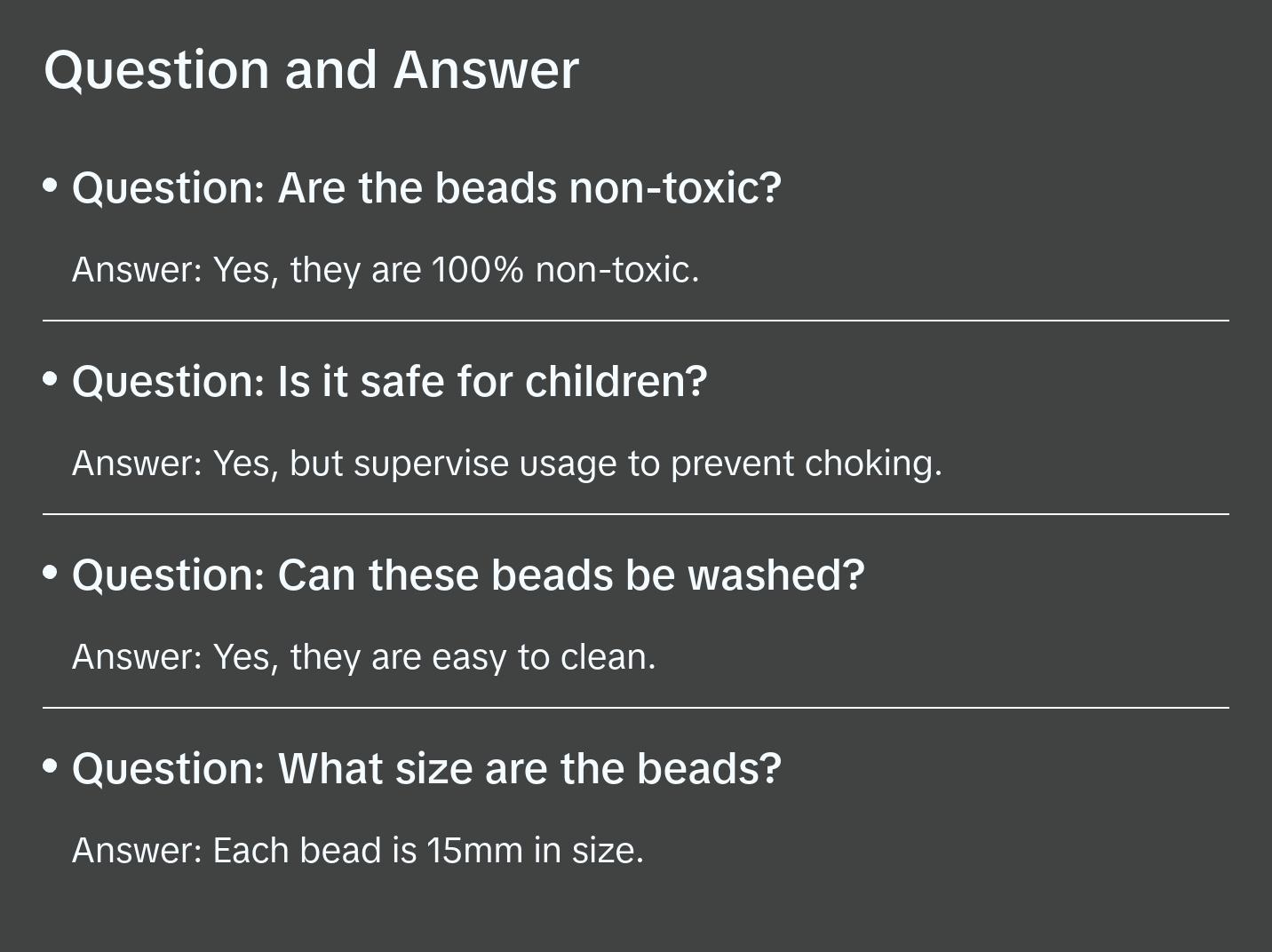Click the 'Question and Answer' heading
The image size is (1272, 952).
(x=311, y=69)
